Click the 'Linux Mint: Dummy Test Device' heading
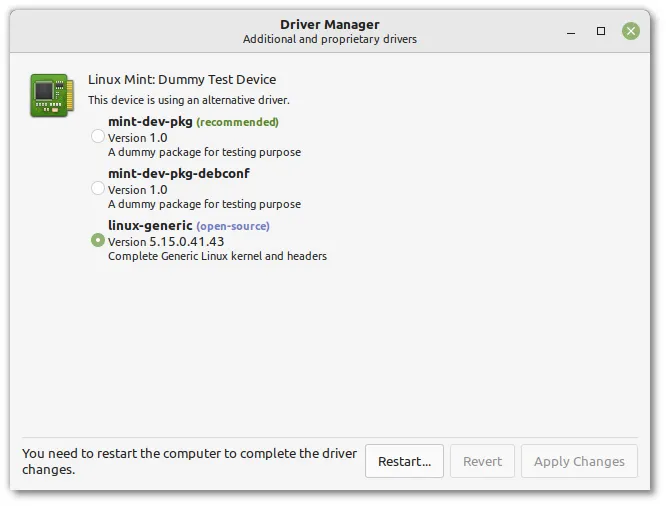 coord(182,80)
